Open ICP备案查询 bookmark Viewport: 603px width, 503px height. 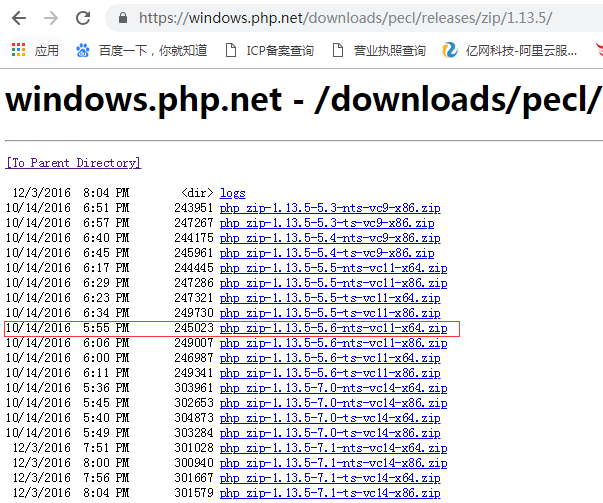pyautogui.click(x=280, y=50)
